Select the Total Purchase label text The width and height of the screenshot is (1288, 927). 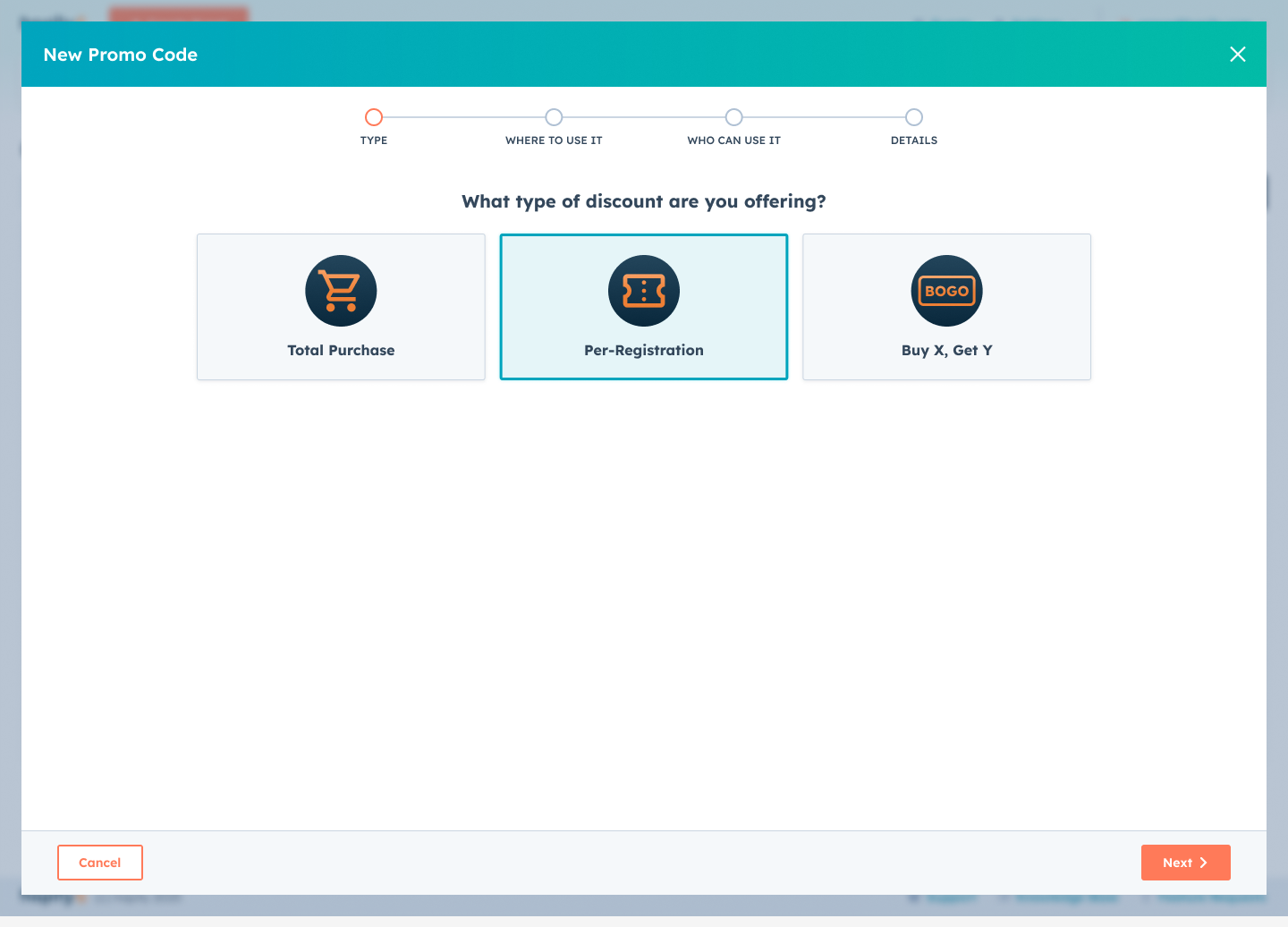(341, 351)
